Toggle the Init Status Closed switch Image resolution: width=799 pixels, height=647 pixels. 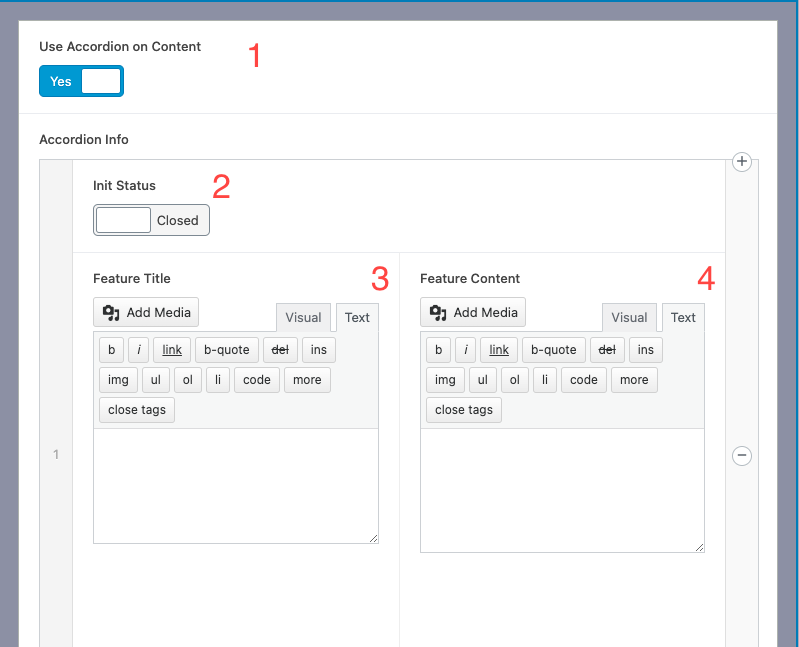tap(151, 220)
